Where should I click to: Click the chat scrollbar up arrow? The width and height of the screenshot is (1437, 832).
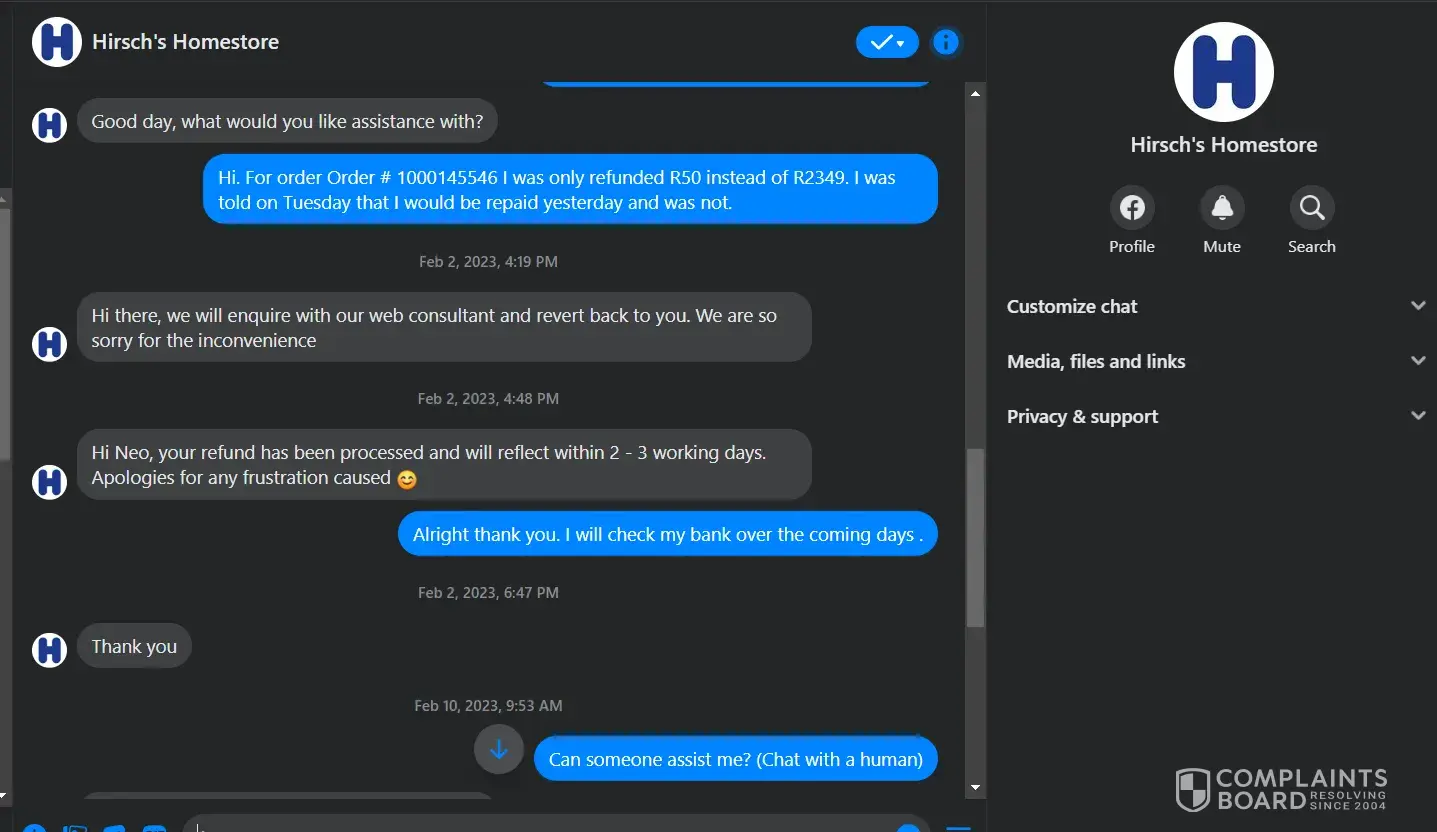(976, 93)
